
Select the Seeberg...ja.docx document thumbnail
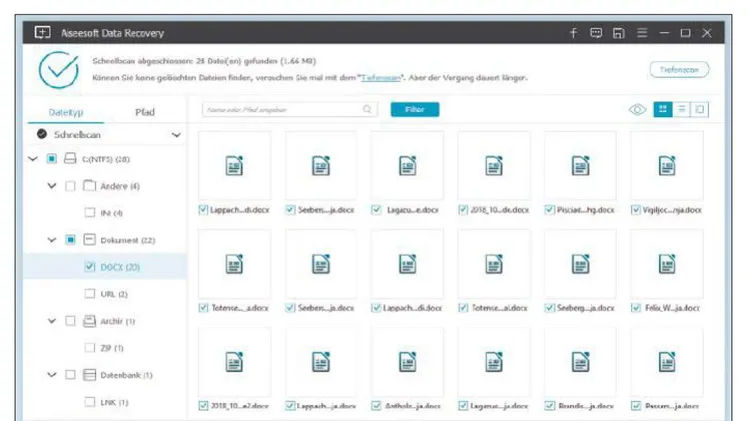[580, 264]
